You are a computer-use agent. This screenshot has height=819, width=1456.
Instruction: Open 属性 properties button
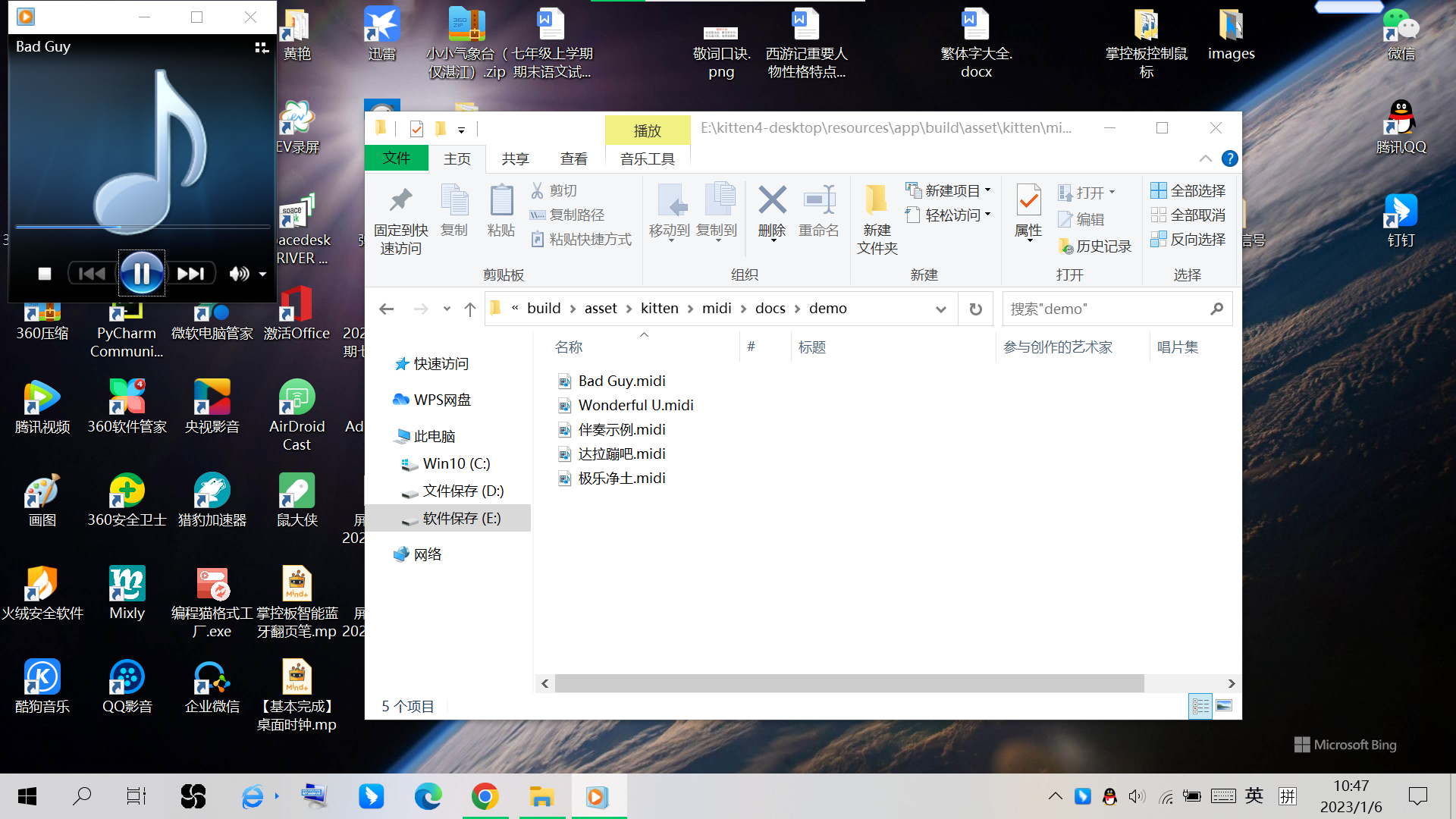(x=1028, y=212)
